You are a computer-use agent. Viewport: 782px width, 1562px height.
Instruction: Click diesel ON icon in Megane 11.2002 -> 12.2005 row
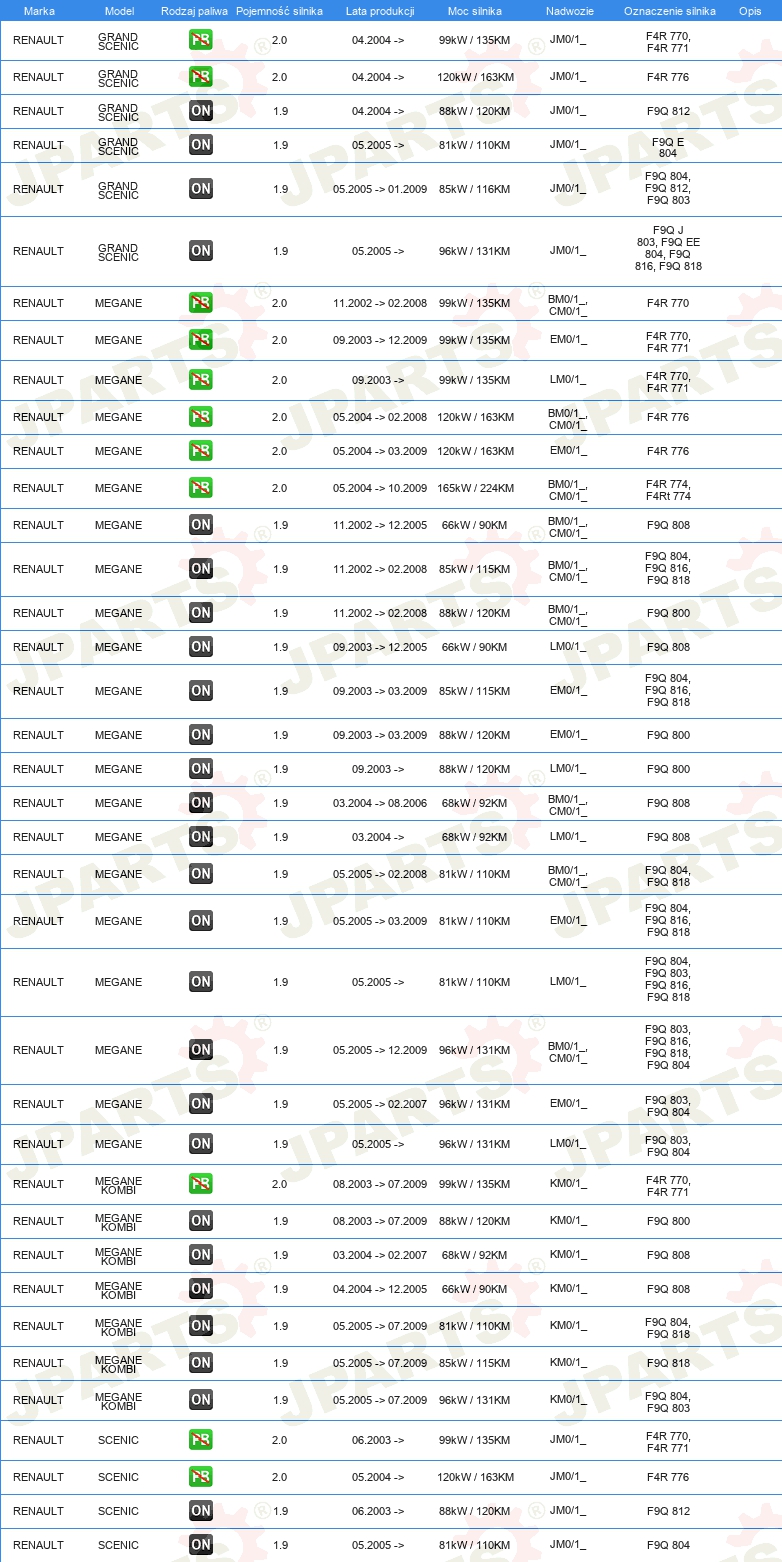(201, 525)
